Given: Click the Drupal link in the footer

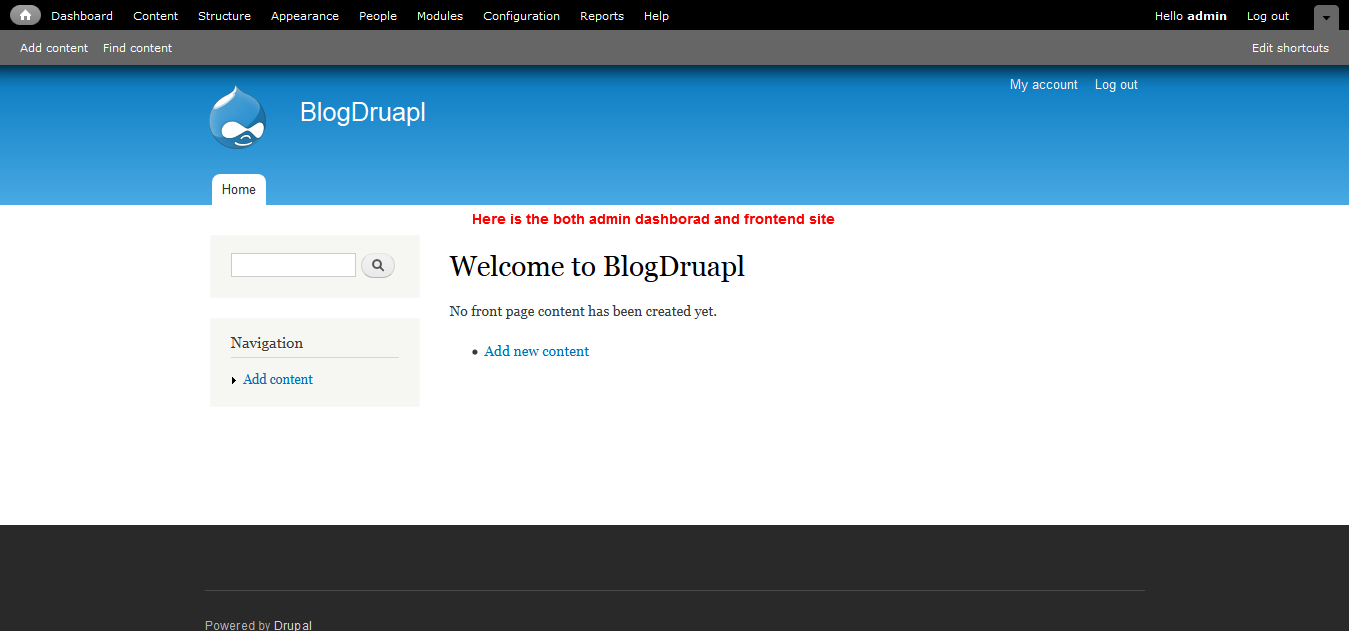Looking at the screenshot, I should [x=292, y=624].
